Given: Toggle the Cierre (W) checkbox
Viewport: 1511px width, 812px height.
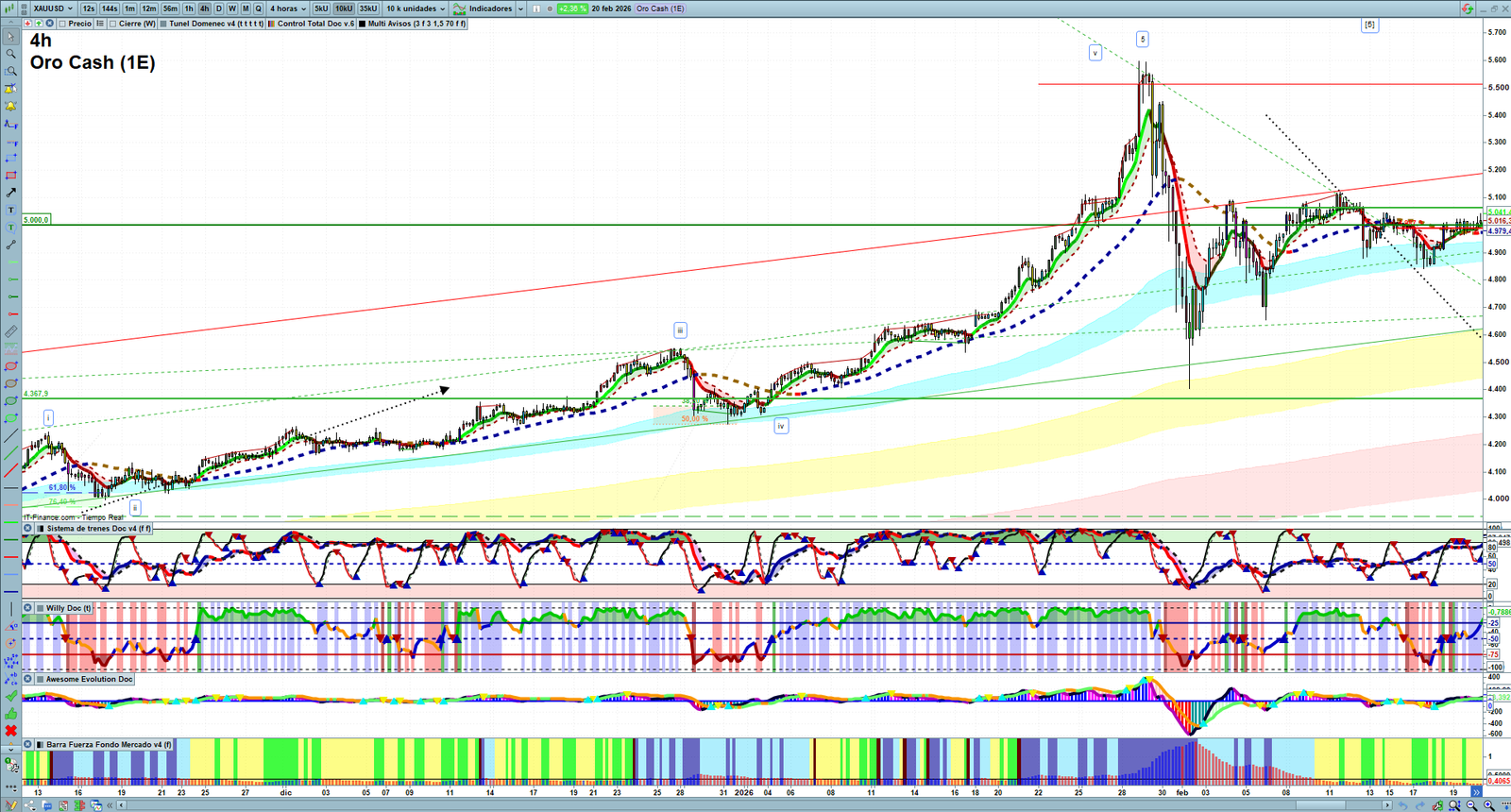Looking at the screenshot, I should click(x=113, y=24).
